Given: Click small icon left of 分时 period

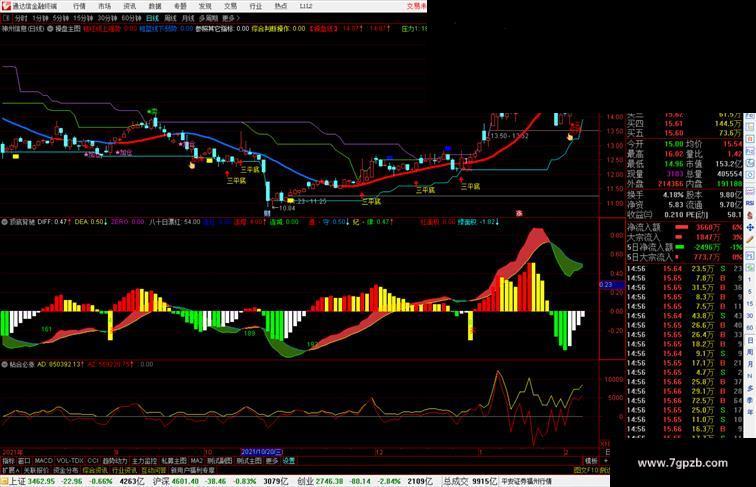Looking at the screenshot, I should pyautogui.click(x=6, y=18).
